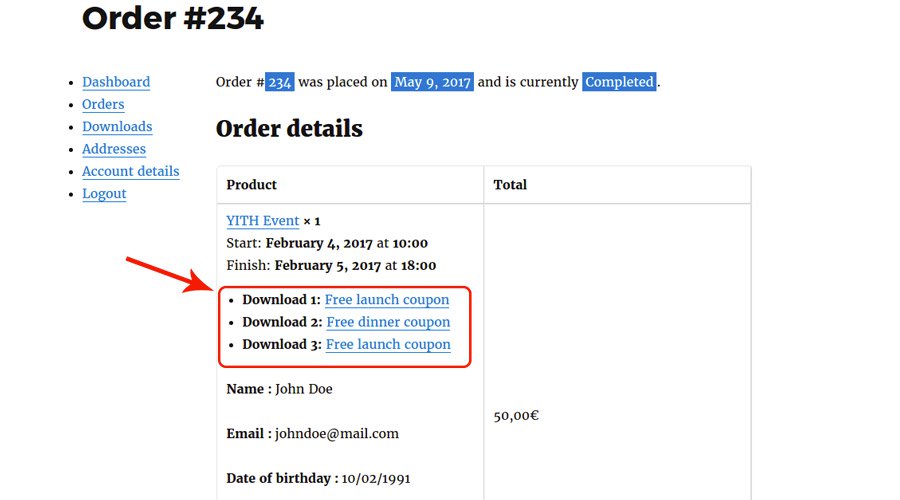The image size is (900, 500).
Task: Click the highlighted date May 9, 2017
Action: [432, 82]
